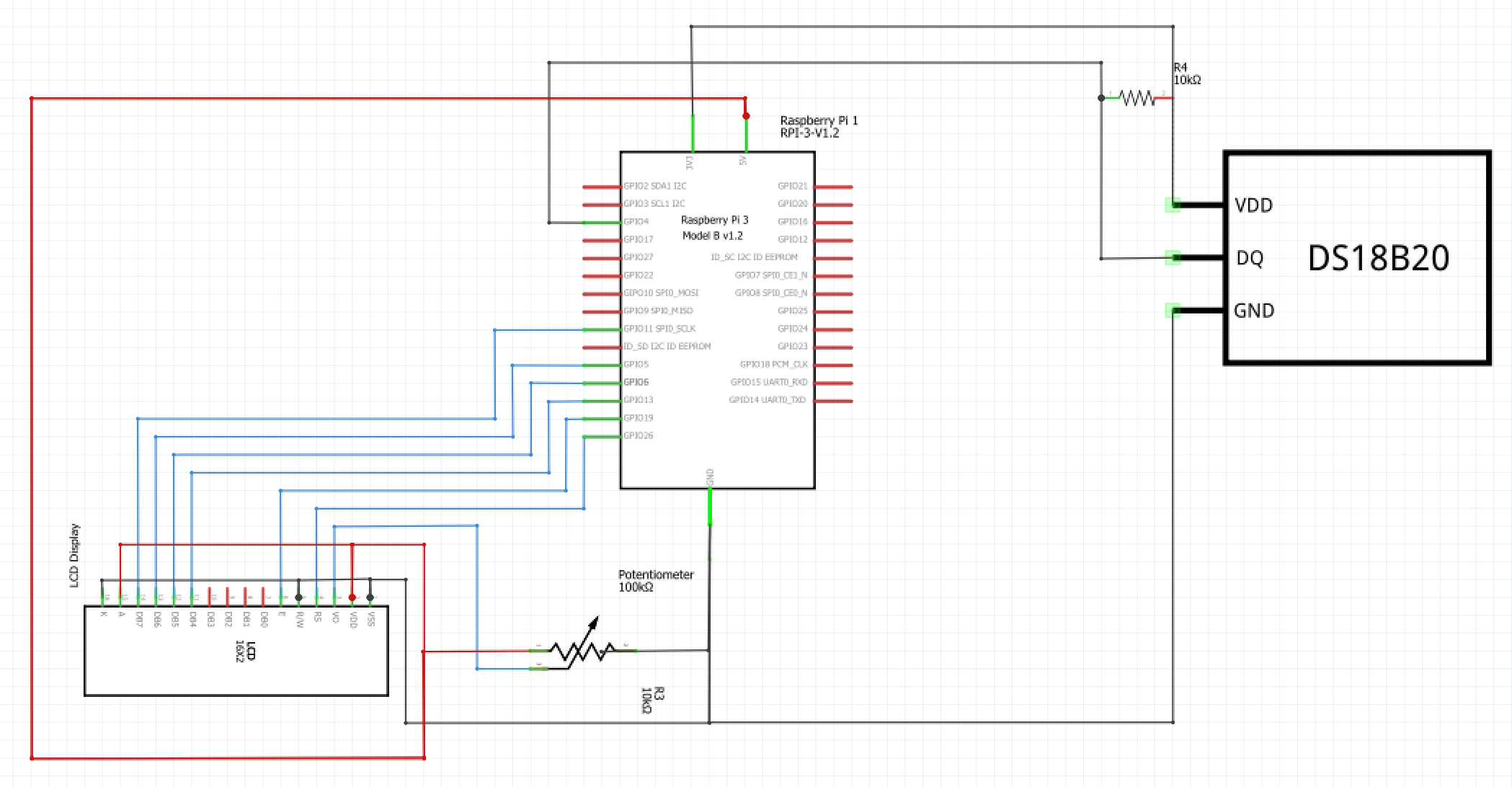Select the DB4 pin label on the LCD
Screen dimensions: 1512x787
pyautogui.click(x=192, y=619)
